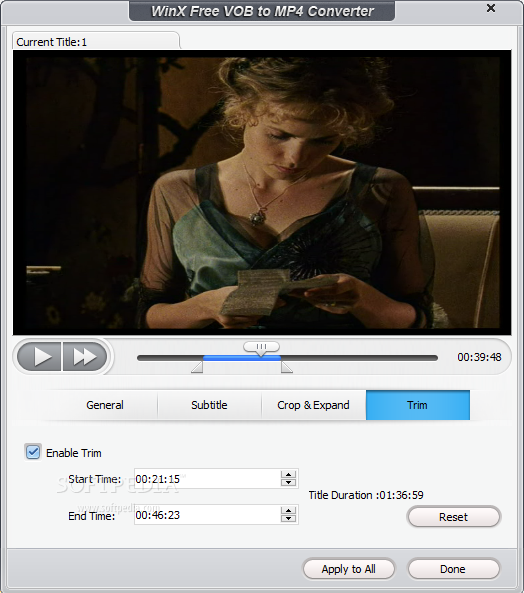Decrease Start Time with down arrow

pyautogui.click(x=288, y=483)
